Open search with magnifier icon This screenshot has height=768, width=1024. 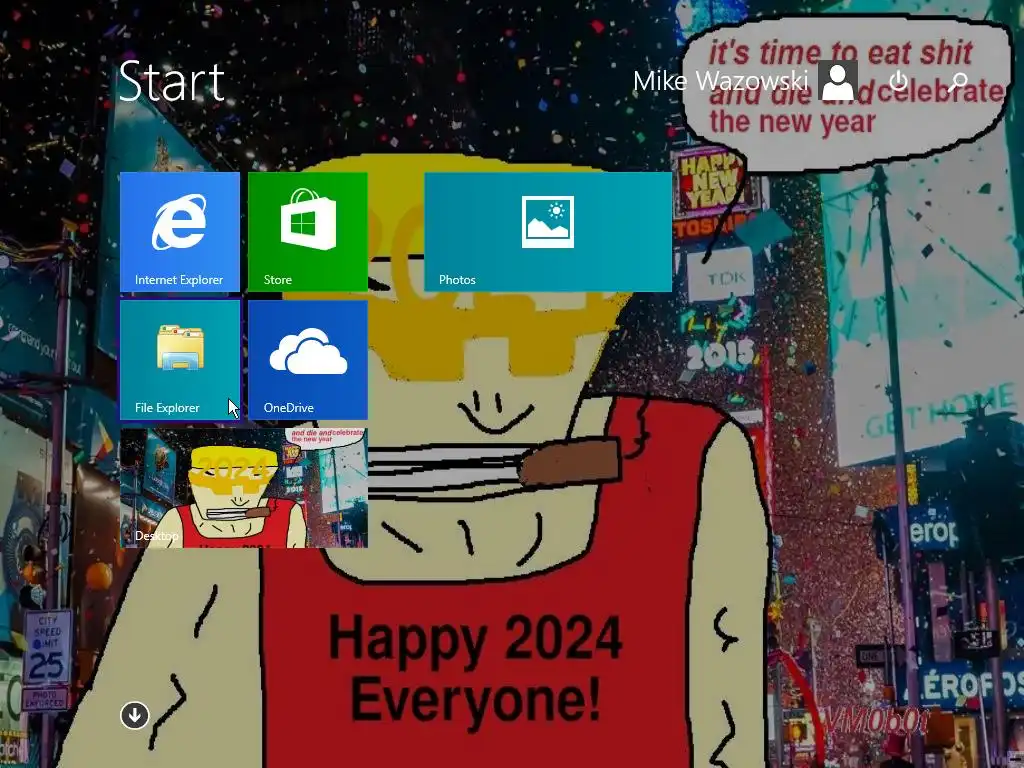[957, 82]
